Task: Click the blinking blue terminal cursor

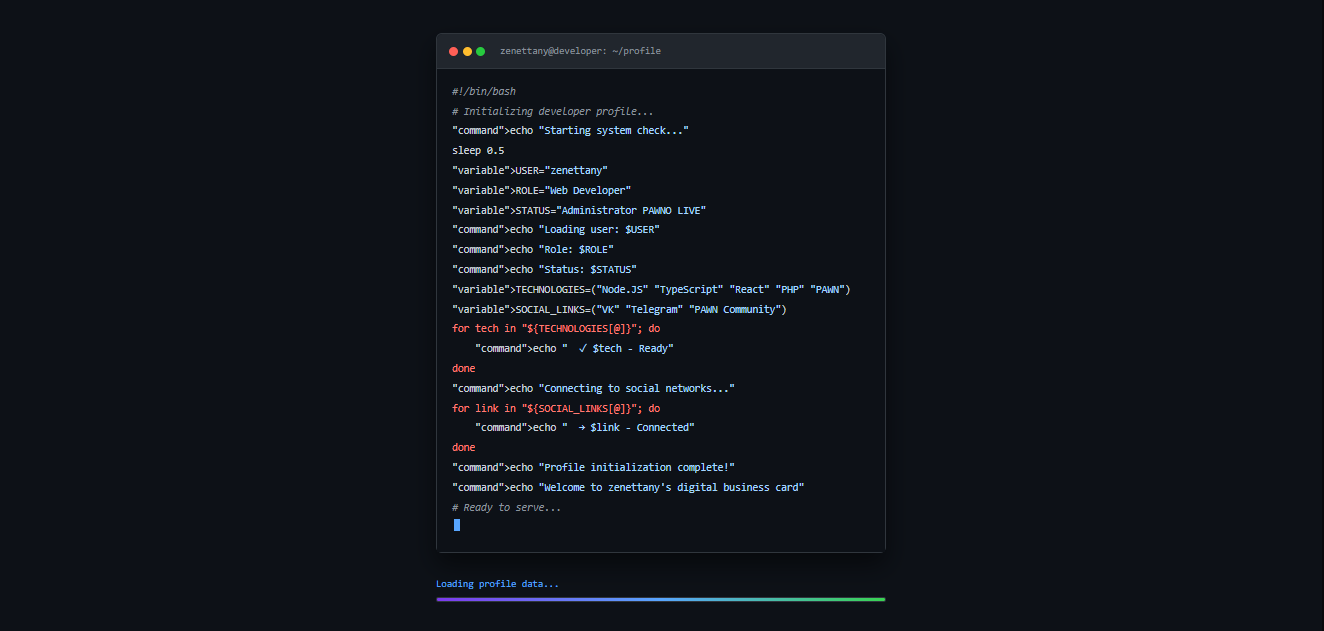Action: click(457, 525)
